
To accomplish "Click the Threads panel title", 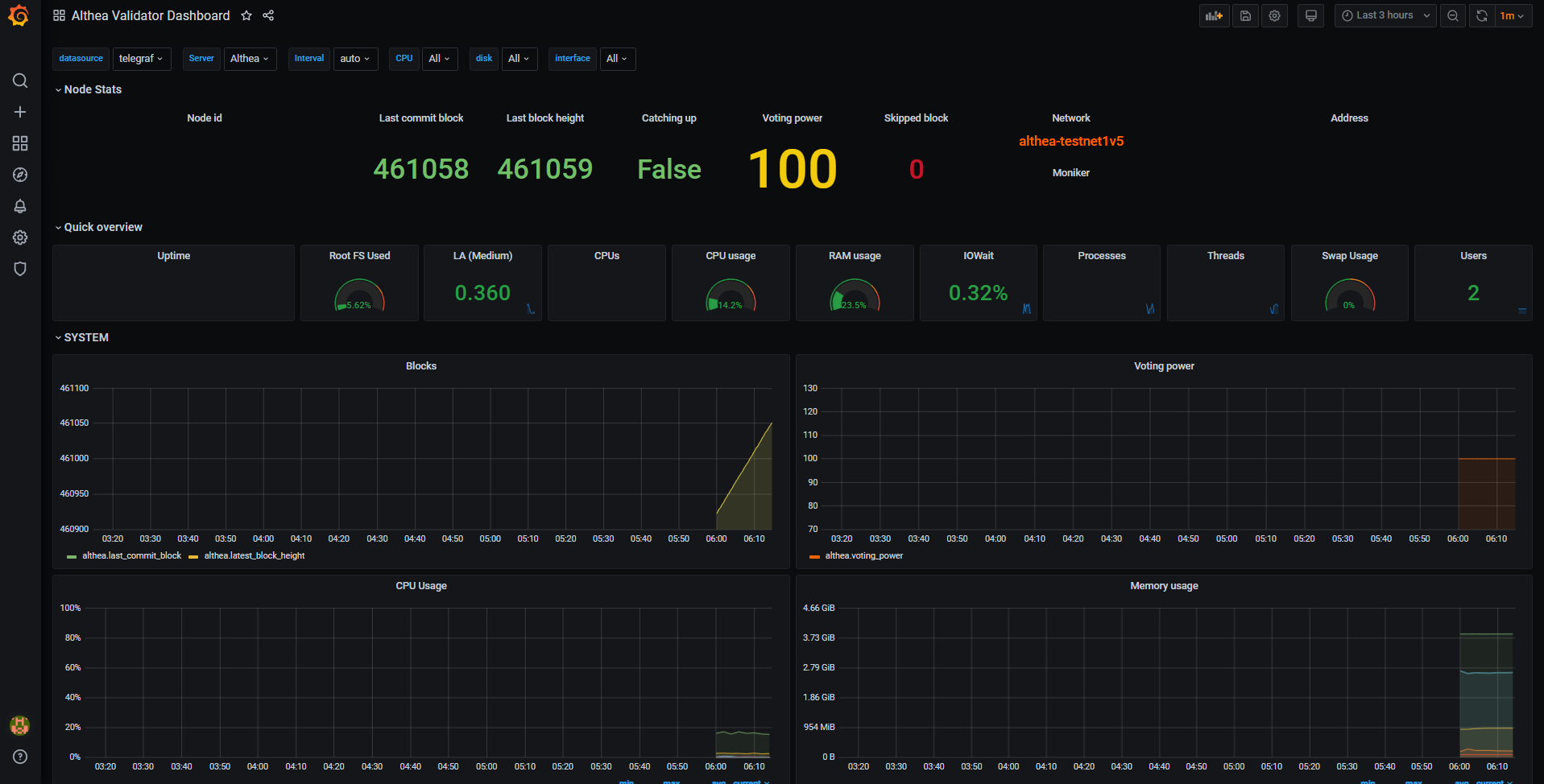I will 1226,256.
